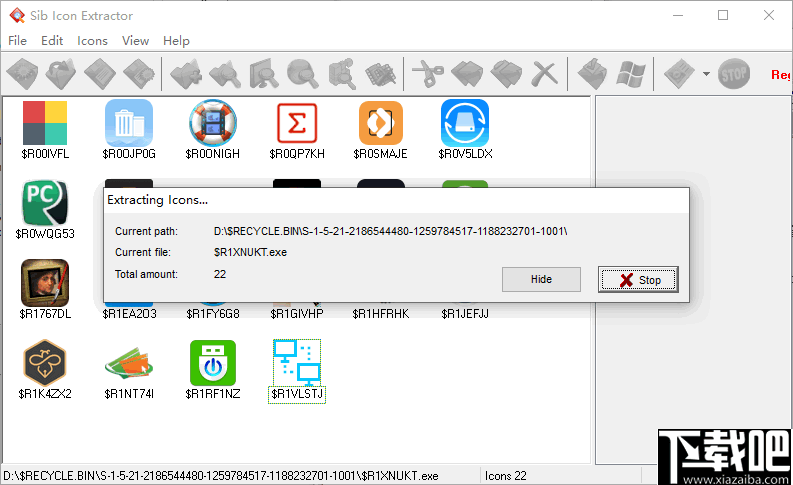Screen dimensions: 793x485
Task: Click Hide in Extracting Icons dialog
Action: pos(541,279)
